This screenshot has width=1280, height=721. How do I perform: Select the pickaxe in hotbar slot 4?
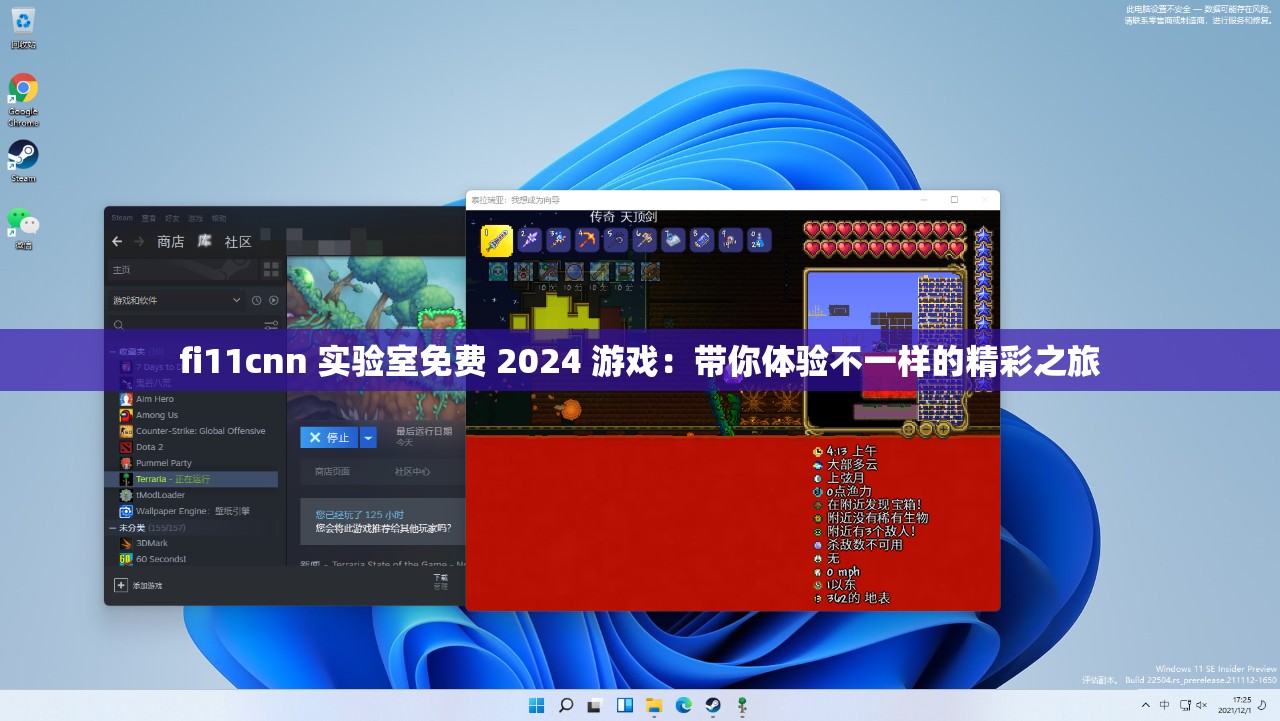587,240
